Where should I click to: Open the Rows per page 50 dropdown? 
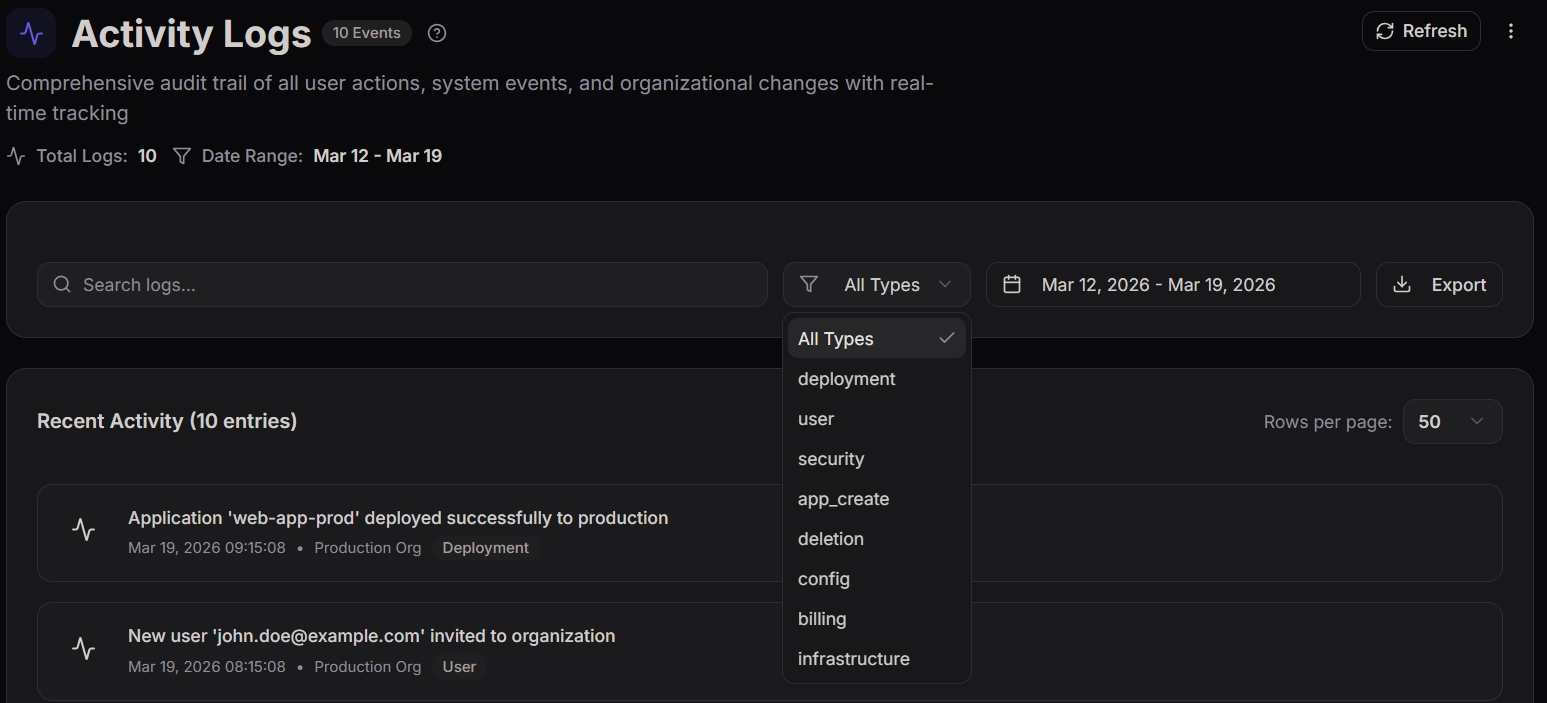coord(1452,421)
